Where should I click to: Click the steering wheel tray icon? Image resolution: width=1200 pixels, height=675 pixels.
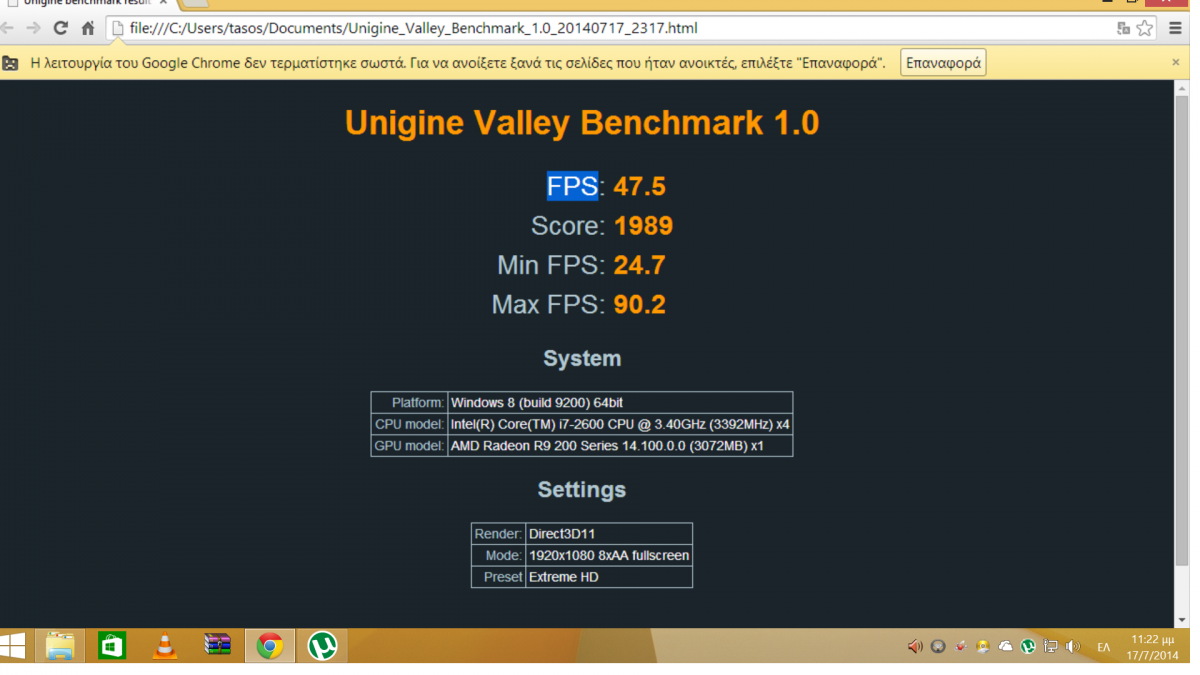938,647
